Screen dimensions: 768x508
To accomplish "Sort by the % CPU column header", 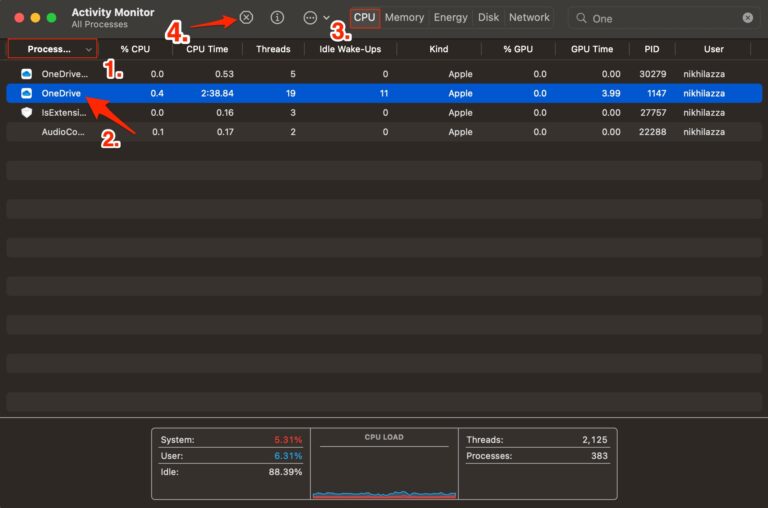I will click(x=137, y=49).
